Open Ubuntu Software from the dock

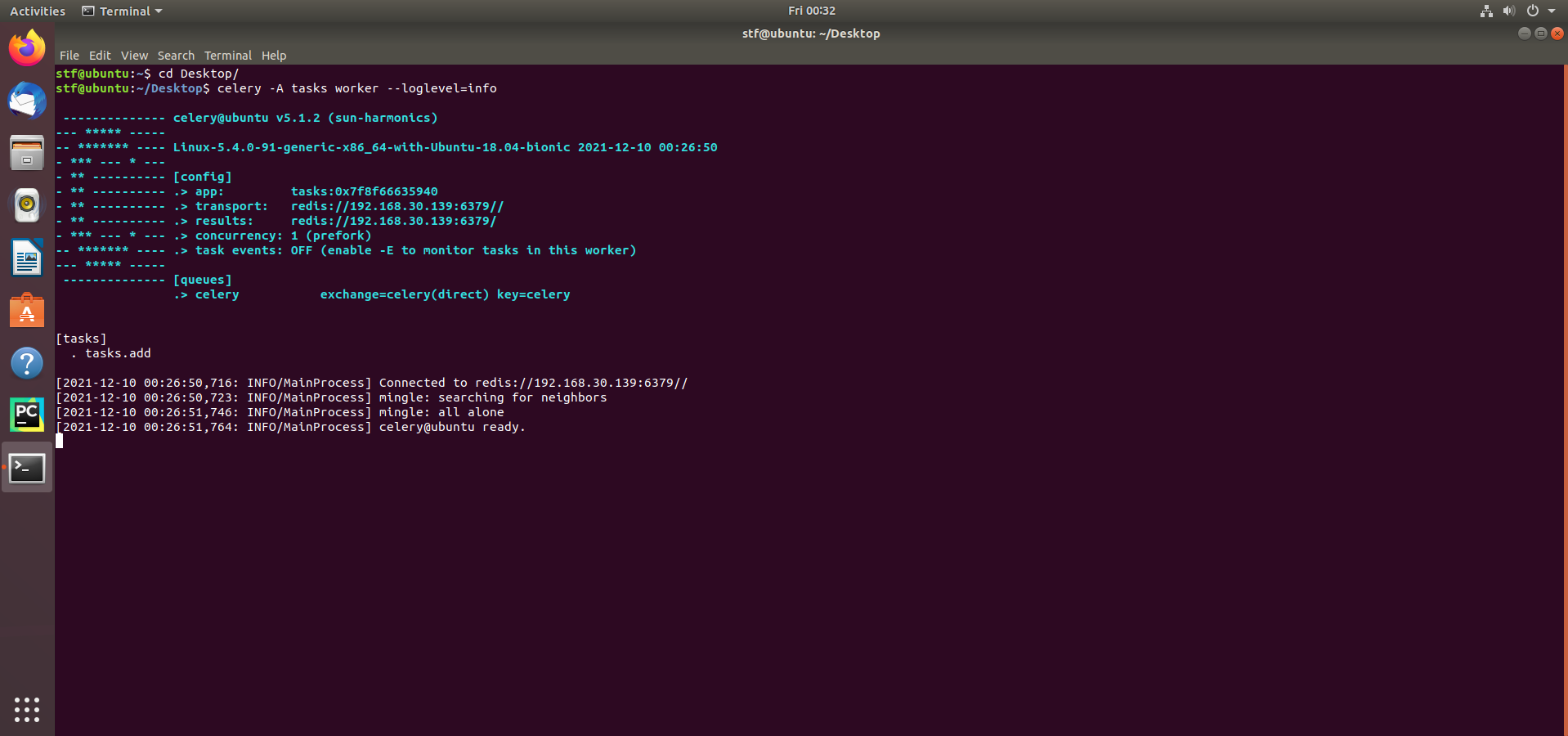[27, 311]
